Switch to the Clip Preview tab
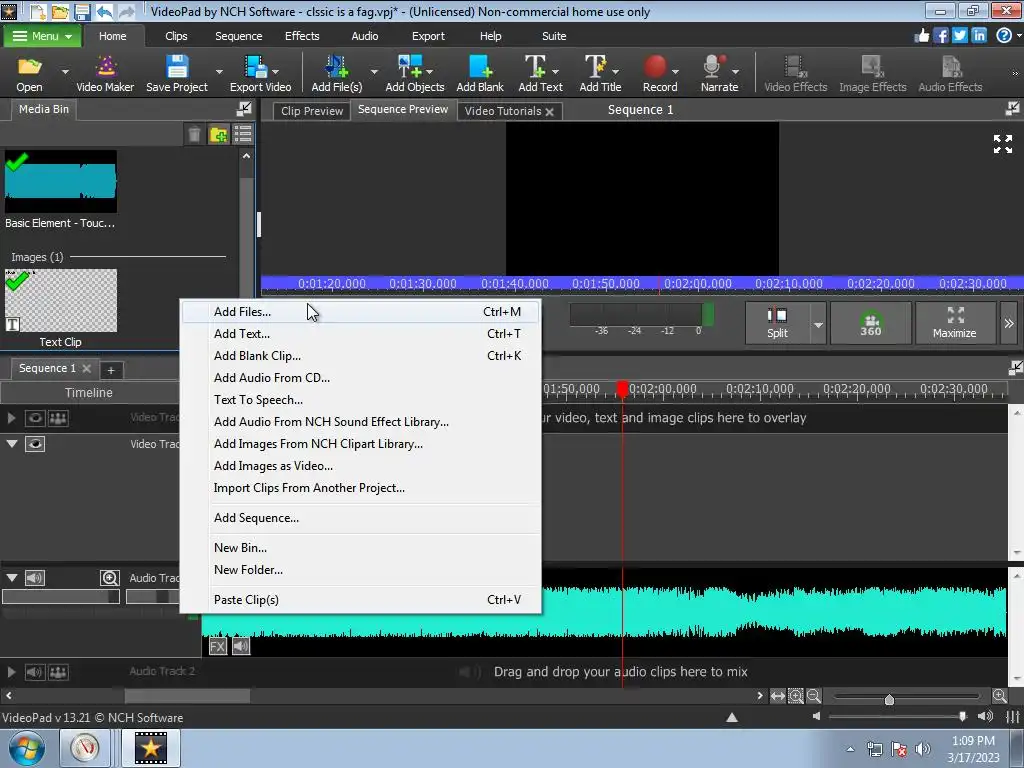The height and width of the screenshot is (768, 1024). point(312,111)
